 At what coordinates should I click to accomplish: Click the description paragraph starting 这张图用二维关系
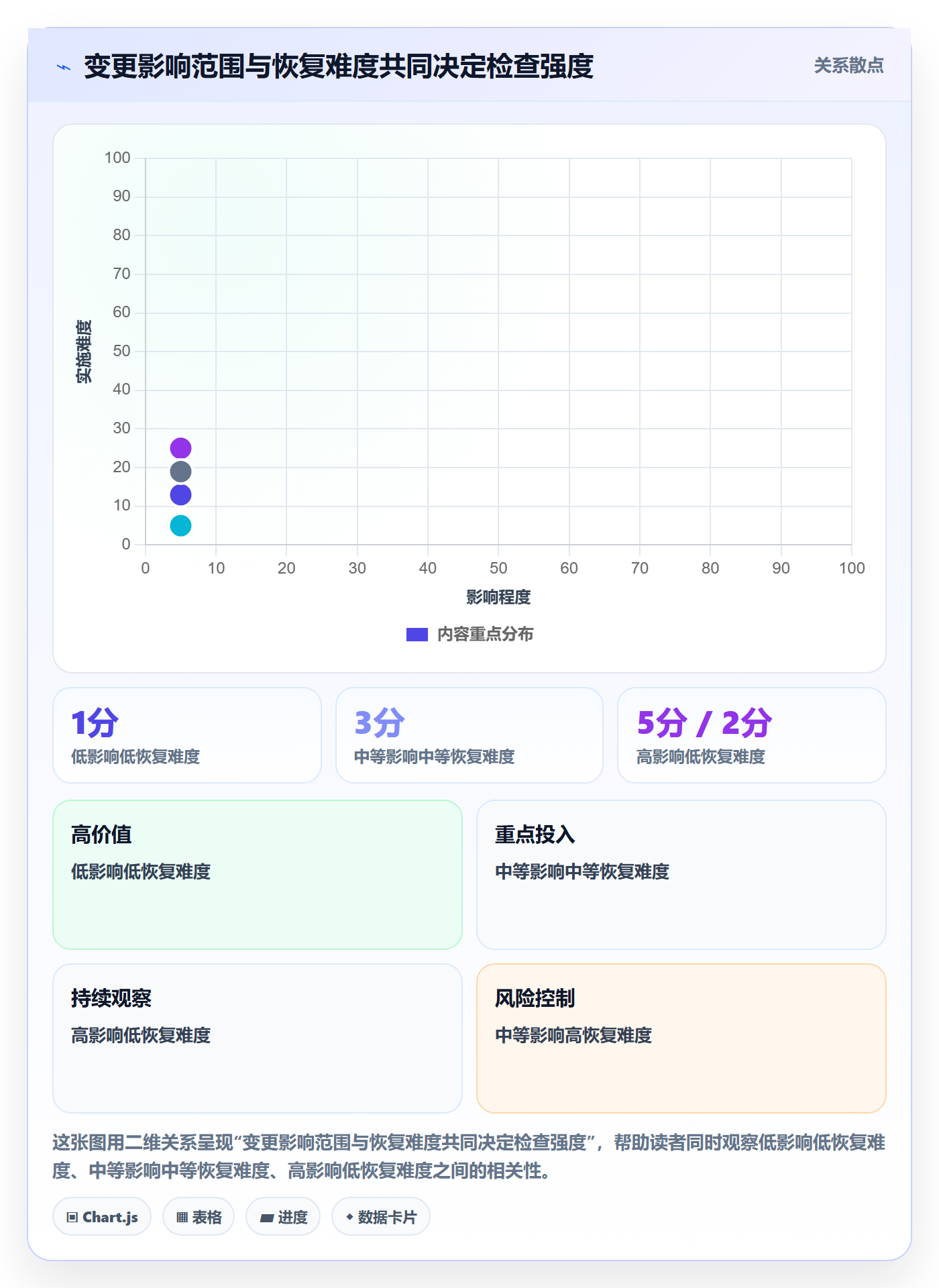[x=469, y=1157]
